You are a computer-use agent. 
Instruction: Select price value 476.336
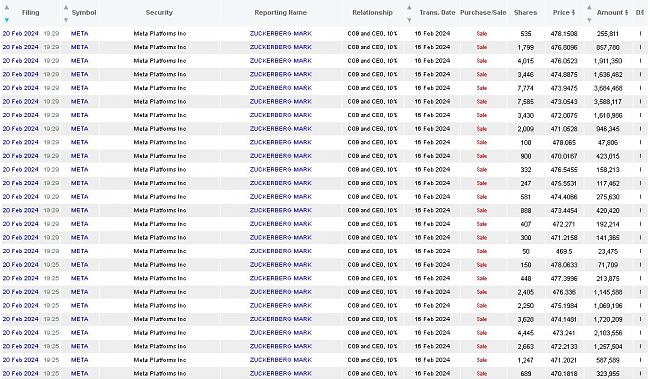[564, 292]
